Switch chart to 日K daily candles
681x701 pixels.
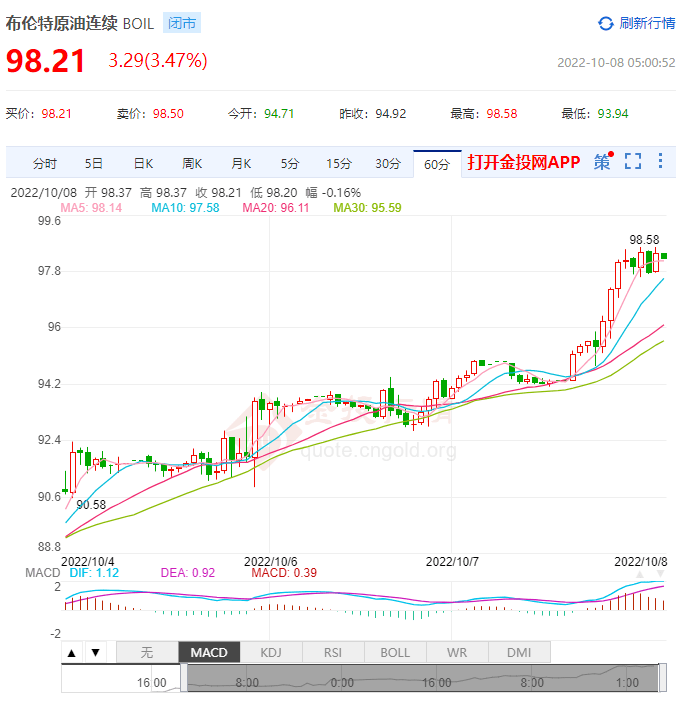tap(143, 163)
